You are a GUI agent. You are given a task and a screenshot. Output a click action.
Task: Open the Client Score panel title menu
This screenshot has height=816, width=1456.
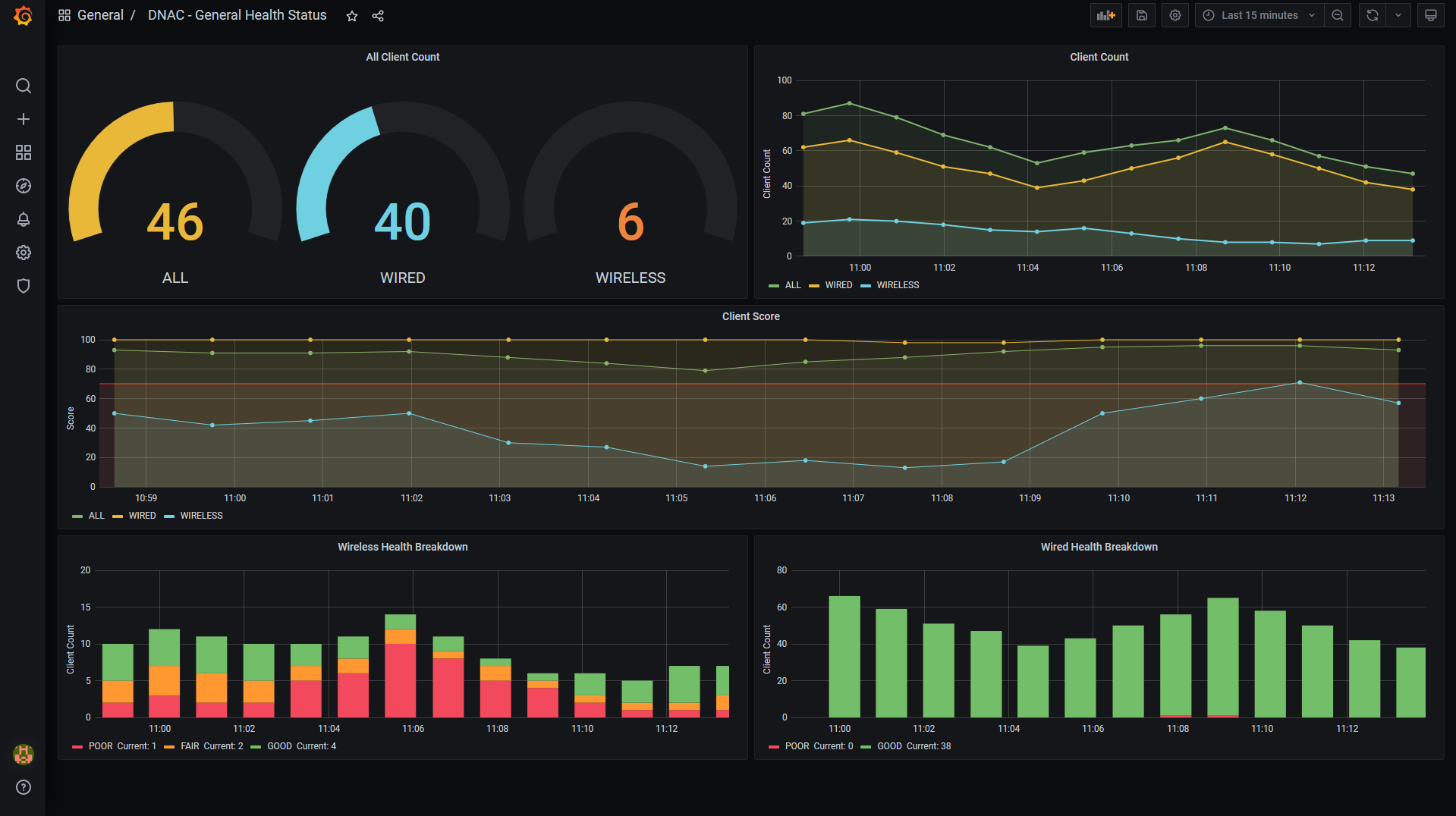tap(750, 316)
